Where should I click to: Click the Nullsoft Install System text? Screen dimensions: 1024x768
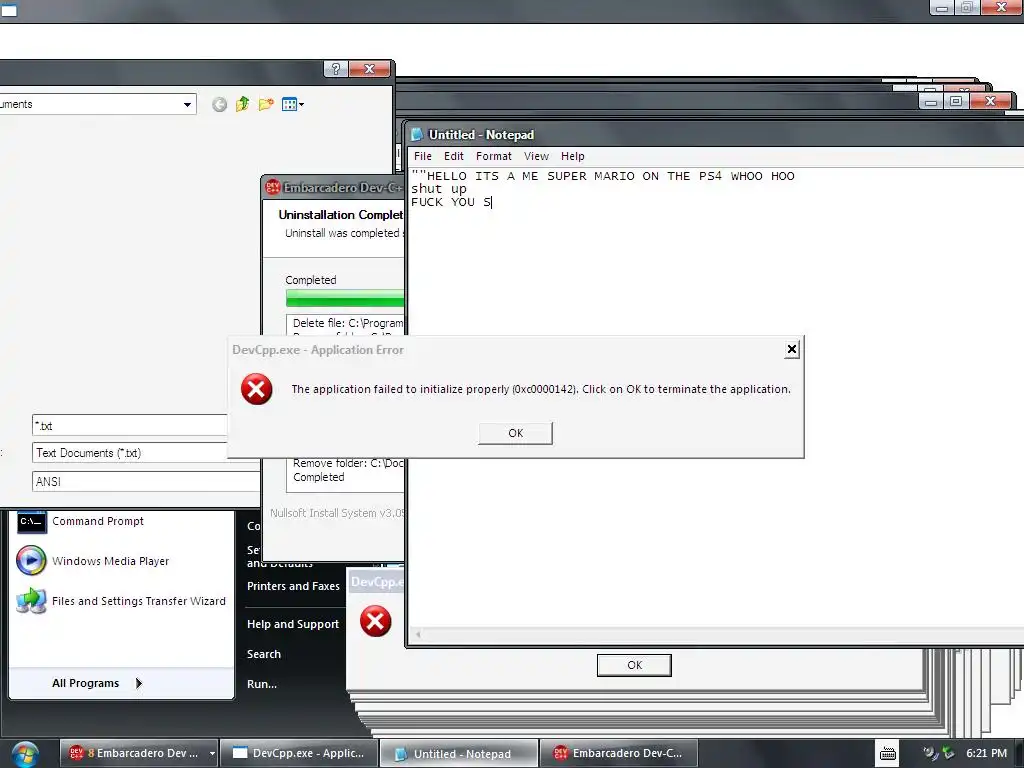click(x=336, y=513)
